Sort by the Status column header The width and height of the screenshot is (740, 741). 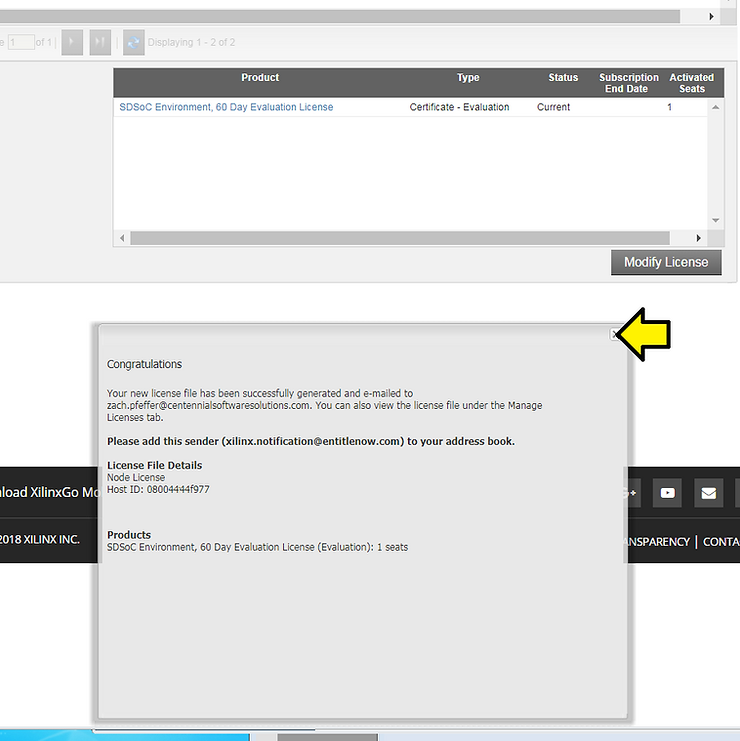click(x=563, y=78)
